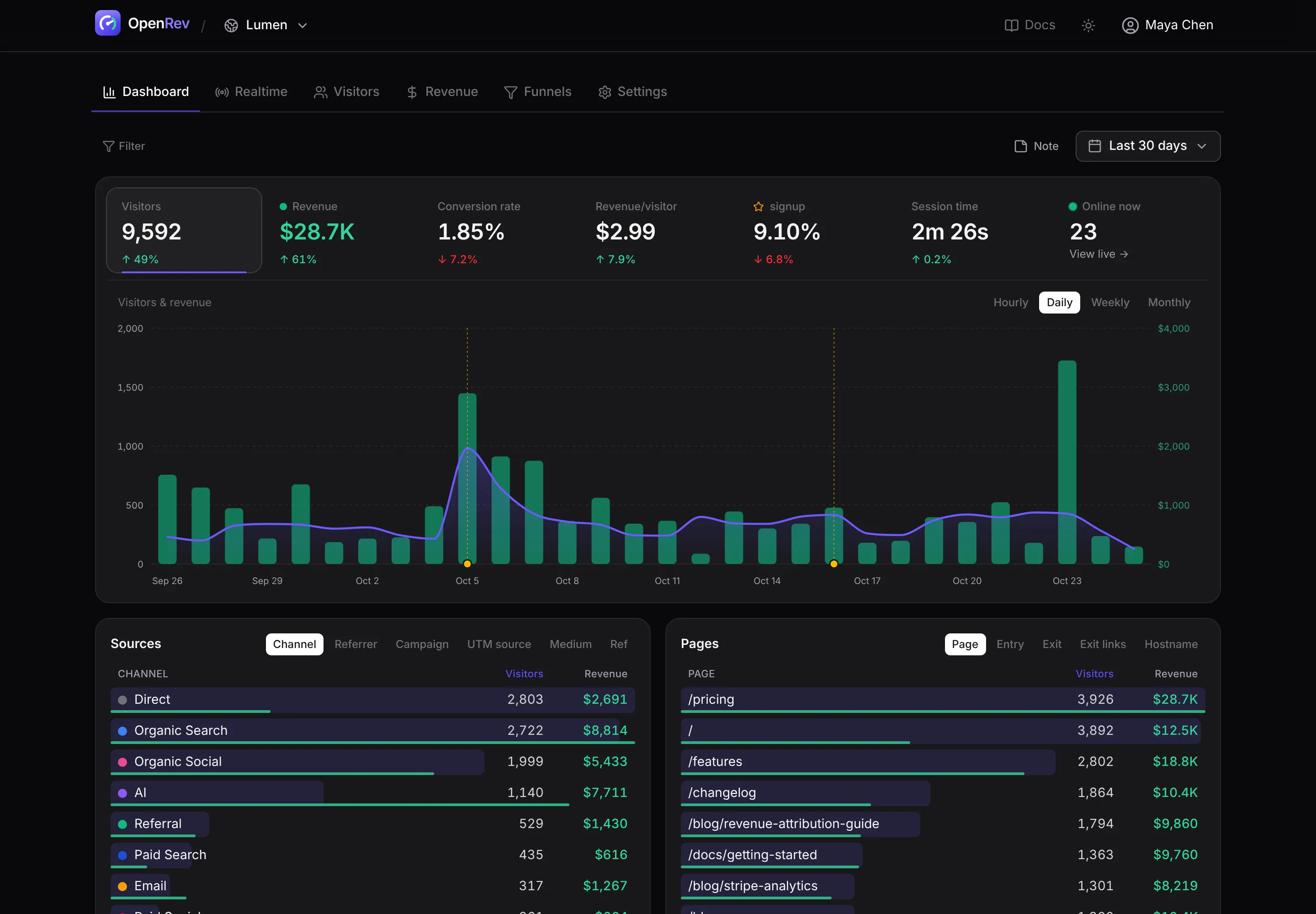Toggle the light/dark theme sun icon

click(1088, 25)
